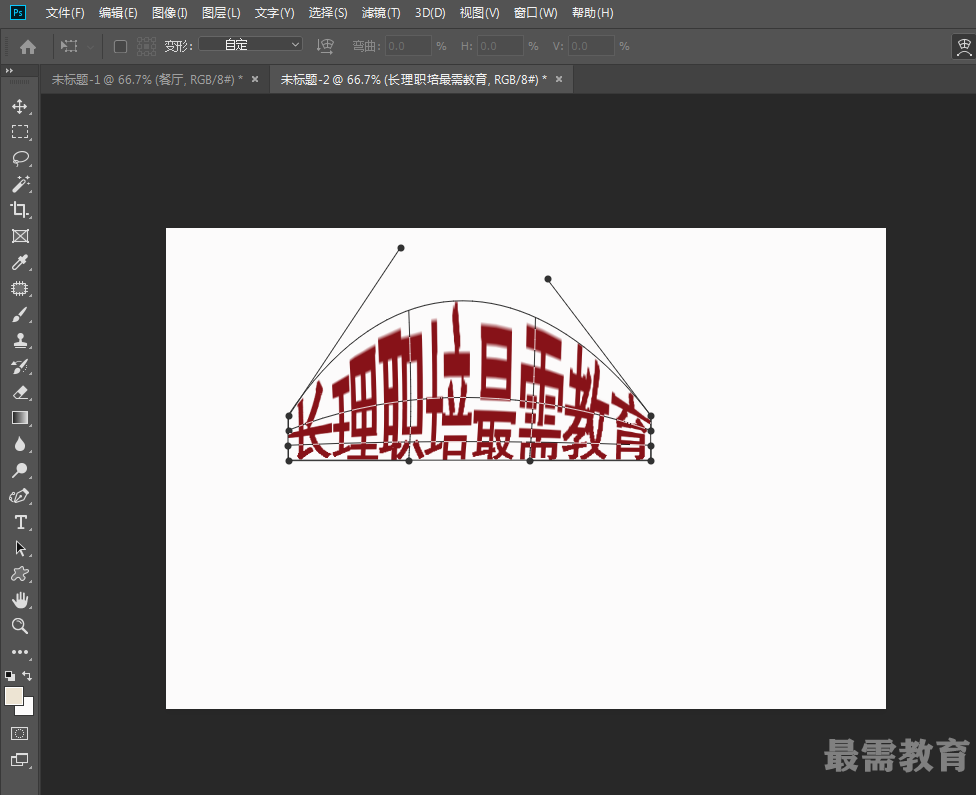The height and width of the screenshot is (795, 976).
Task: Select the Frame tool
Action: [x=20, y=236]
